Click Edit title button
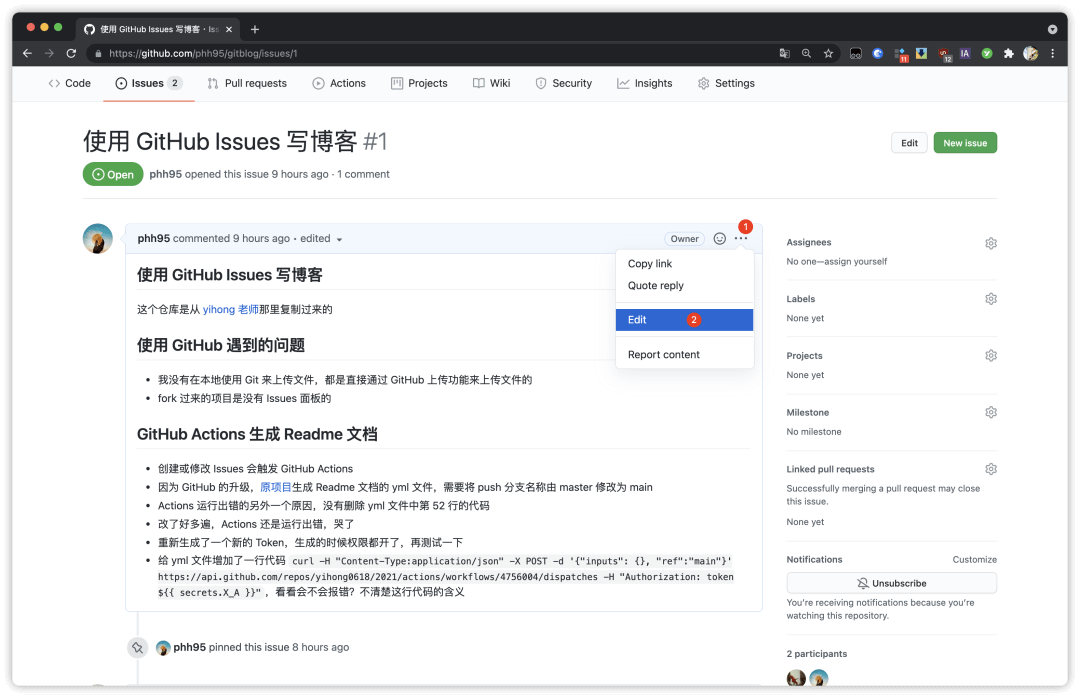1080x698 pixels. point(909,143)
